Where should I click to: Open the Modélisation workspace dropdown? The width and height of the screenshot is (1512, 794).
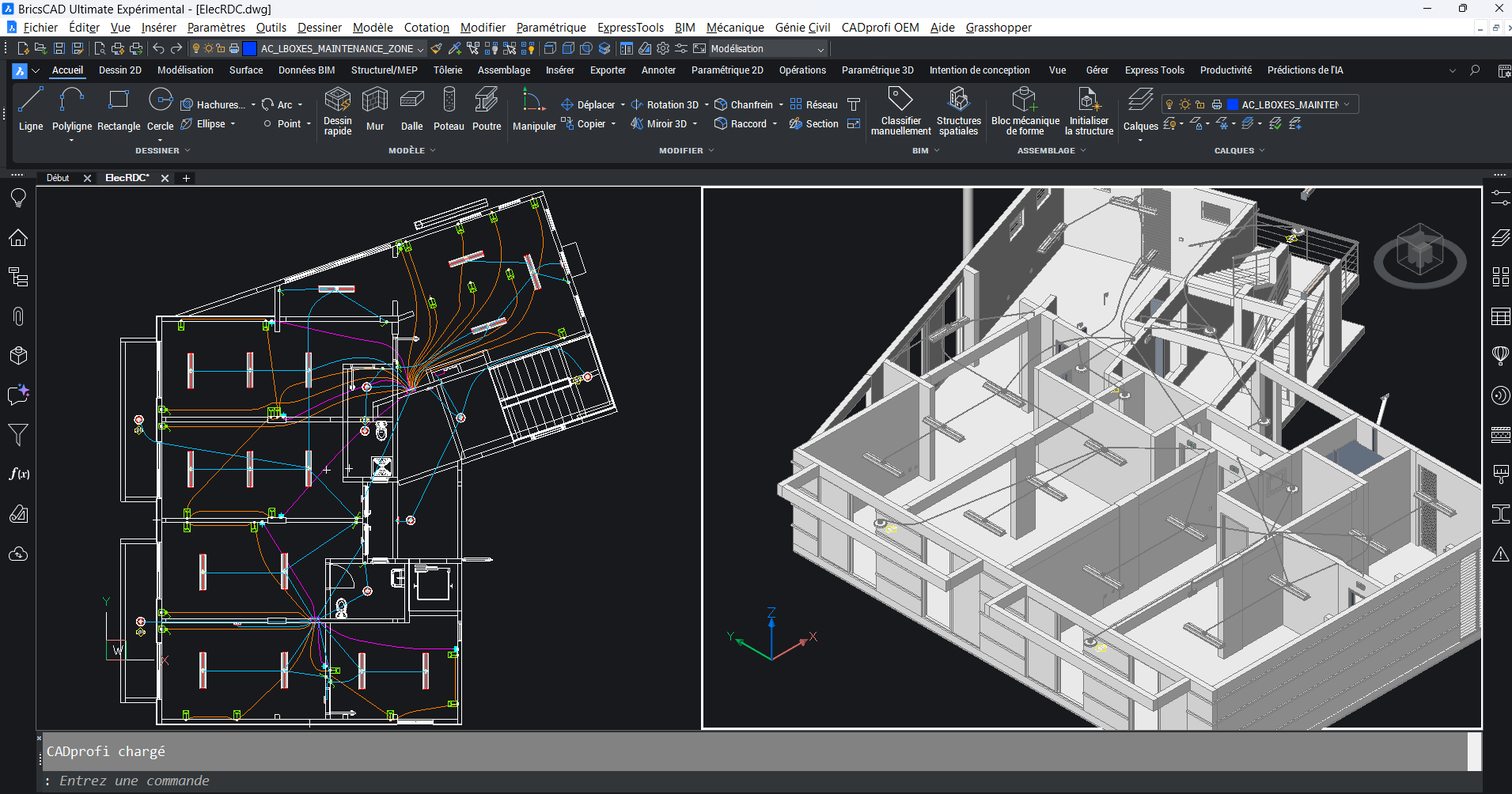tap(767, 49)
